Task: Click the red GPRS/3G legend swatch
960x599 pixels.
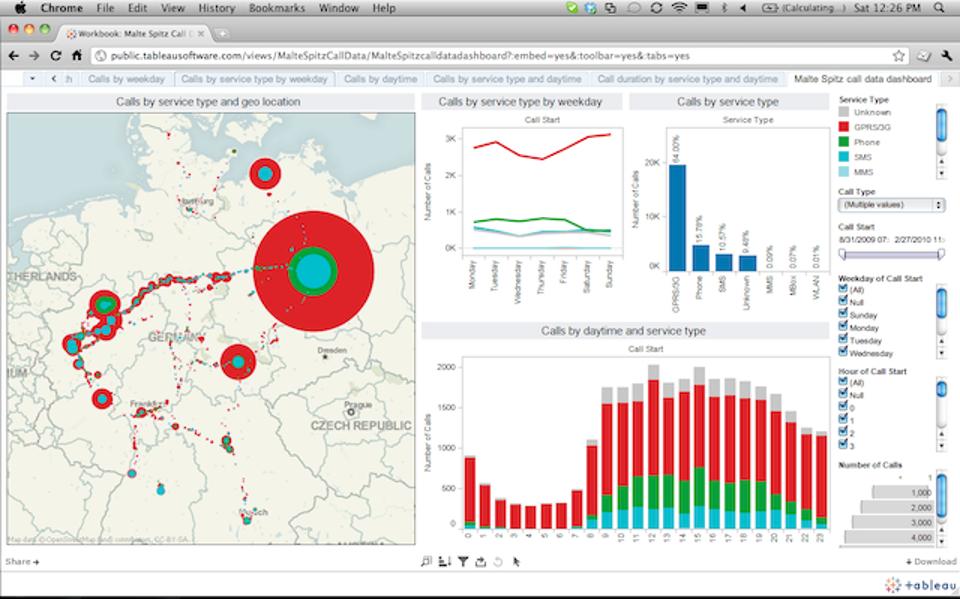Action: (x=844, y=127)
